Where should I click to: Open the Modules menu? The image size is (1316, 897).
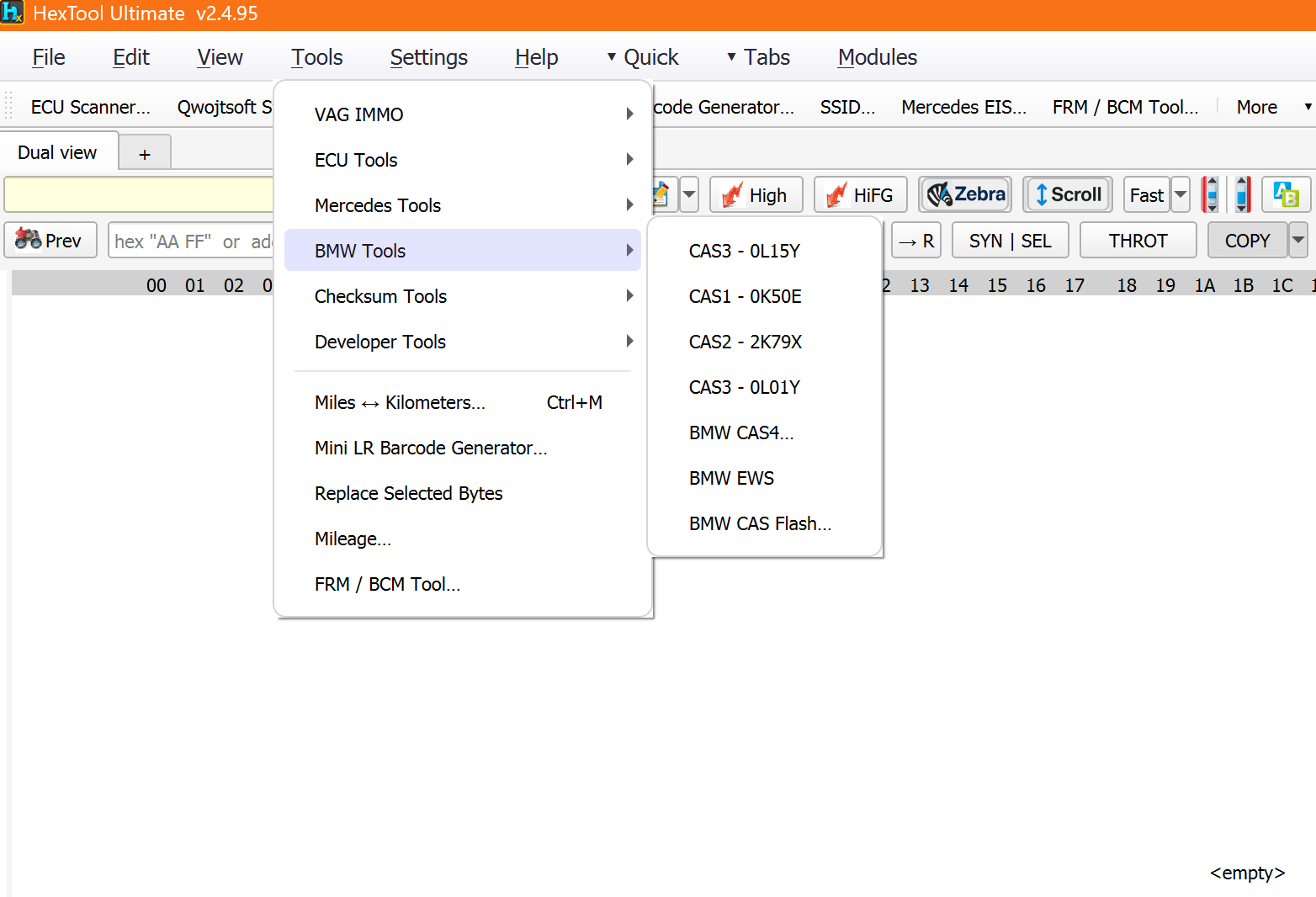point(878,57)
